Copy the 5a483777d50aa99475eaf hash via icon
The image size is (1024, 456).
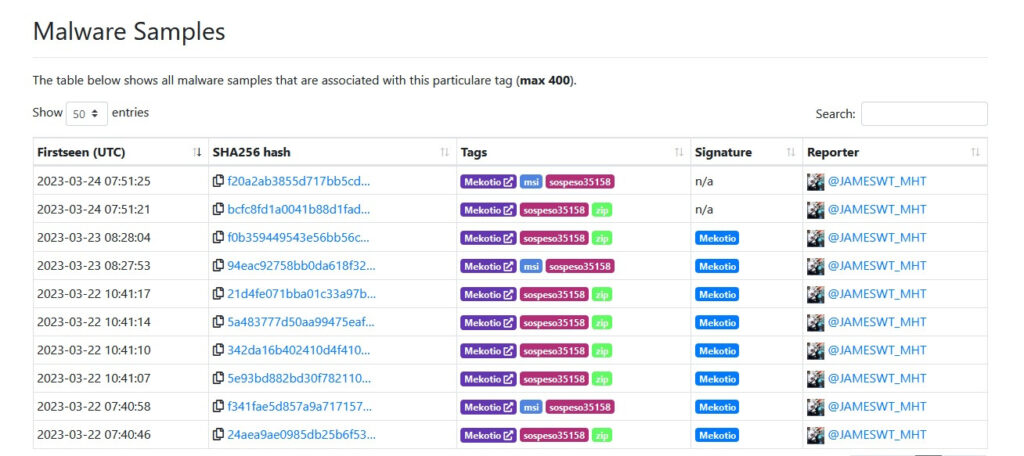218,323
